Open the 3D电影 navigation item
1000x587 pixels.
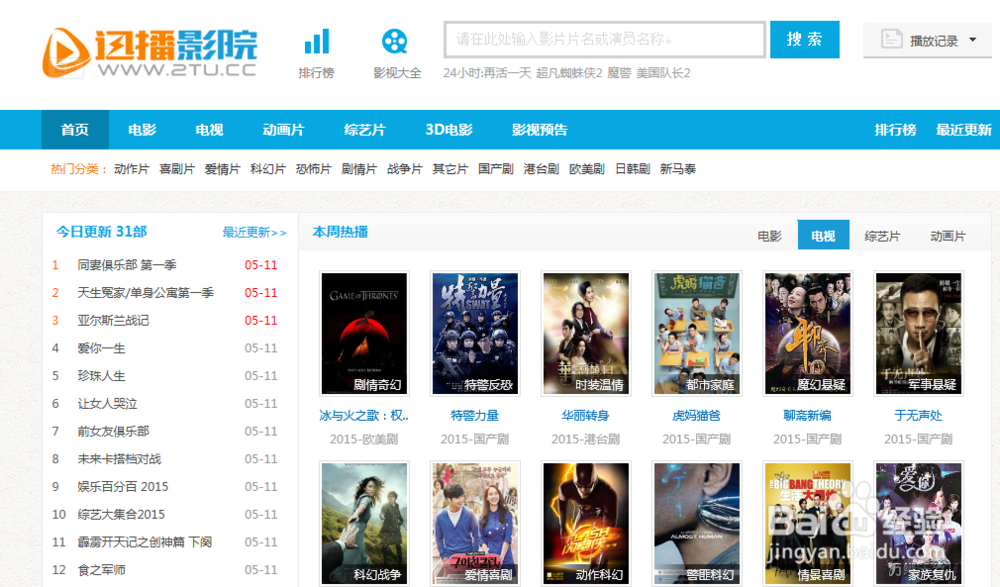coord(449,130)
